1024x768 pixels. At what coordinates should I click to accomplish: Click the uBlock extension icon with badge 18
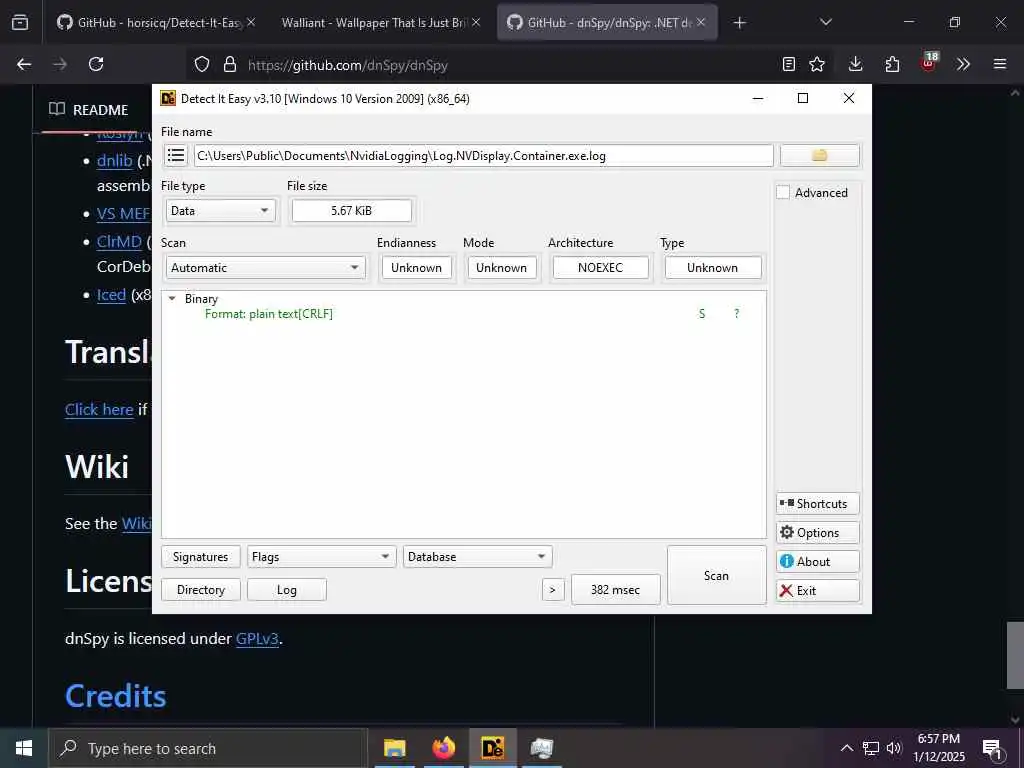tap(929, 63)
